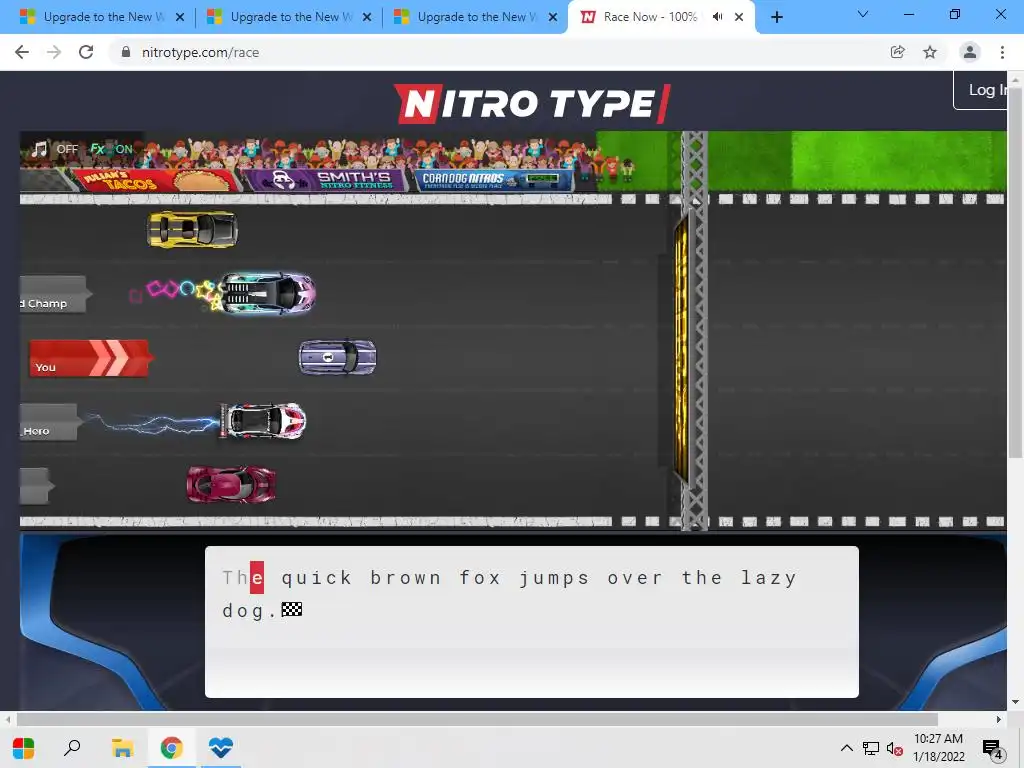Open Chrome three-dot menu
Screen dimensions: 1024x768
(x=1002, y=52)
